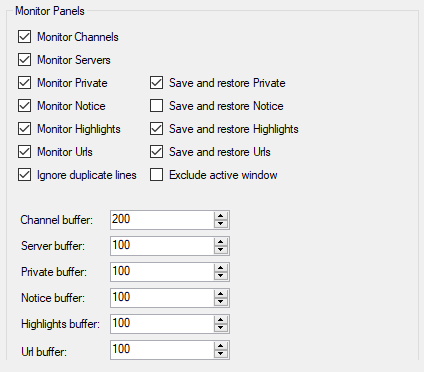Toggle Monitor Notice checkbox
The height and width of the screenshot is (372, 424).
click(x=25, y=106)
